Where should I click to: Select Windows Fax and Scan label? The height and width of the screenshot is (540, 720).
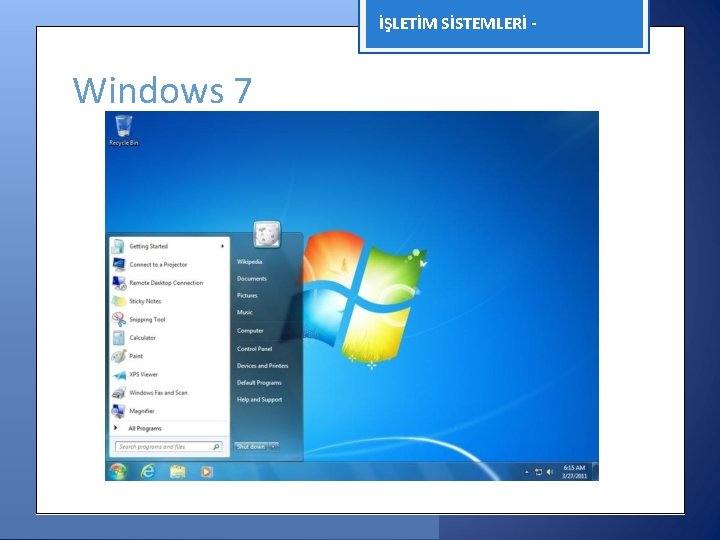pyautogui.click(x=158, y=393)
